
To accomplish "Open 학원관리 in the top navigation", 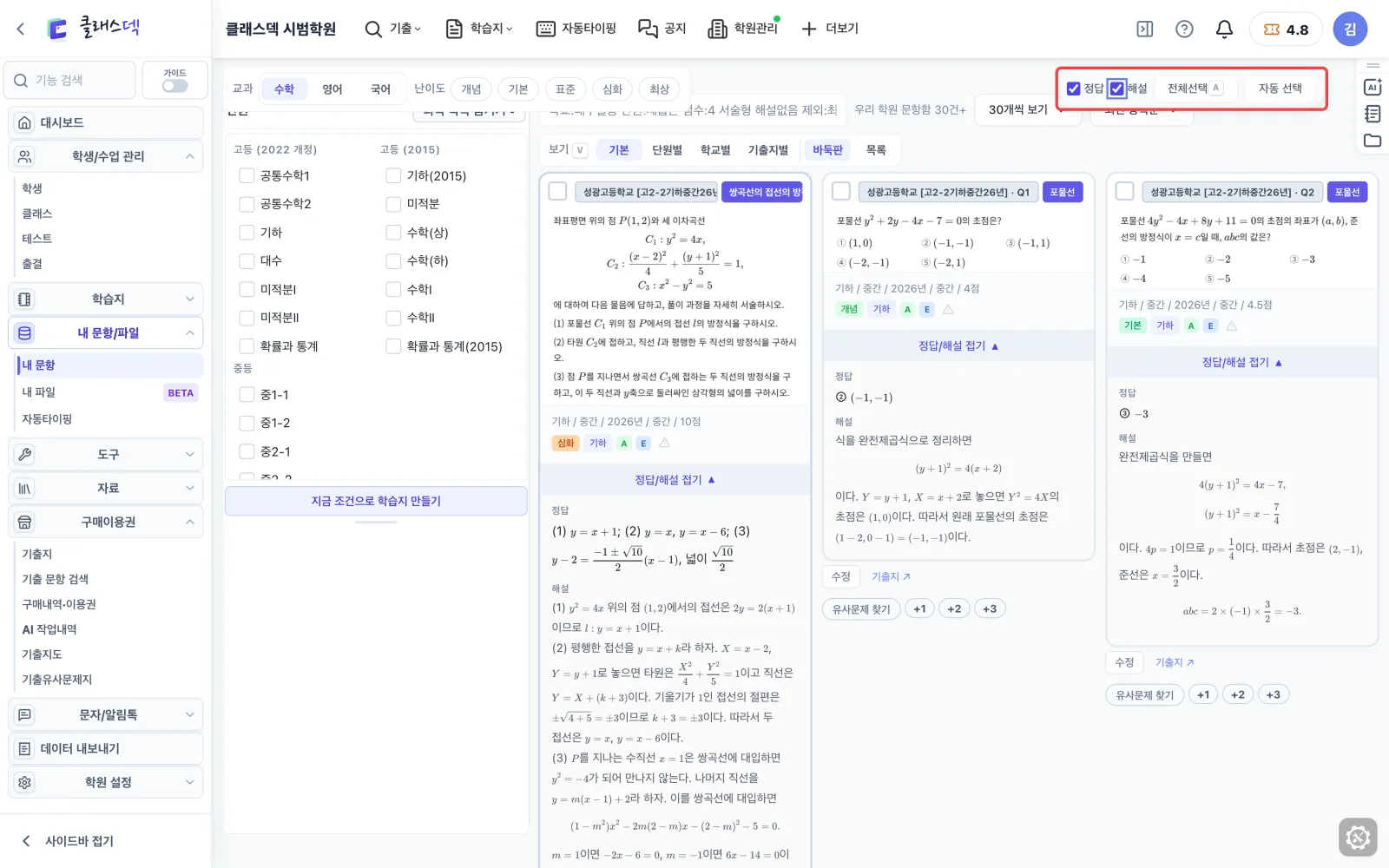I will coord(743,29).
